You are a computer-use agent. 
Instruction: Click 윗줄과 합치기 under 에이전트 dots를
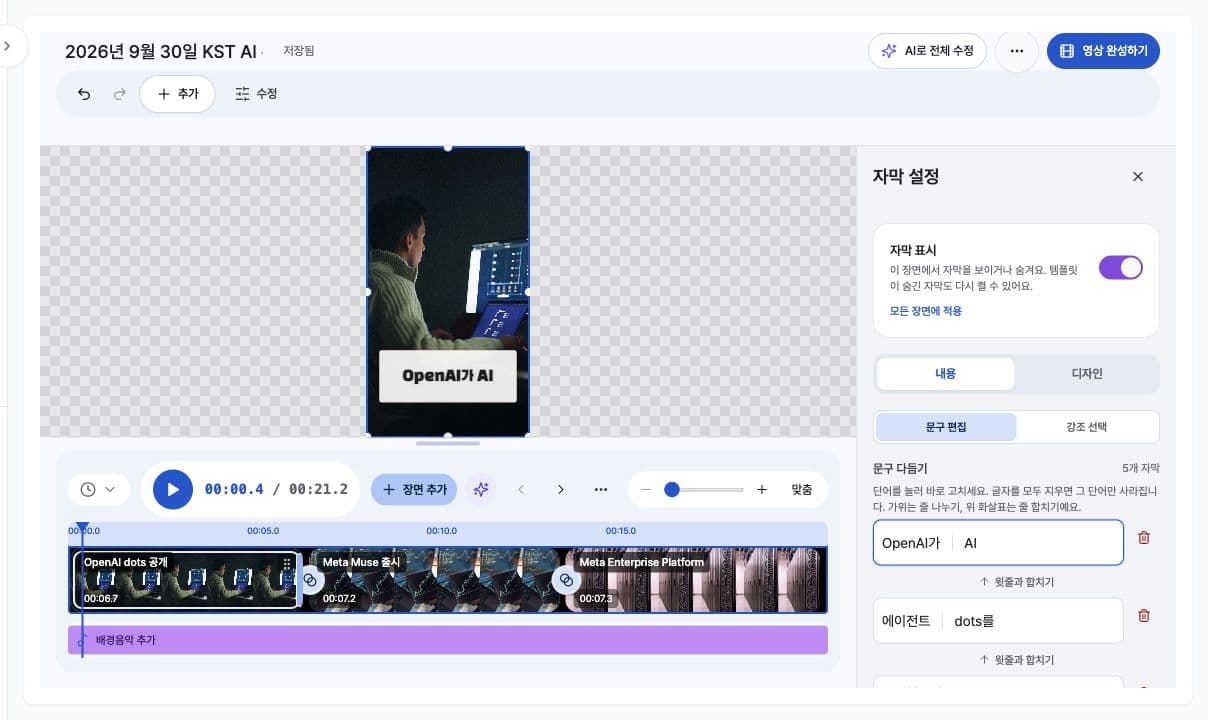click(1016, 660)
